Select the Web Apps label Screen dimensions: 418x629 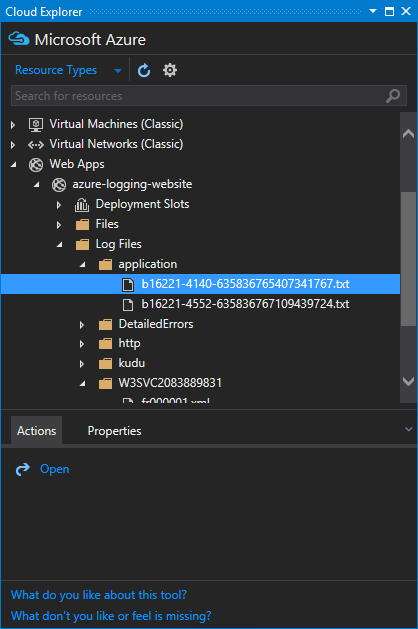pyautogui.click(x=77, y=164)
